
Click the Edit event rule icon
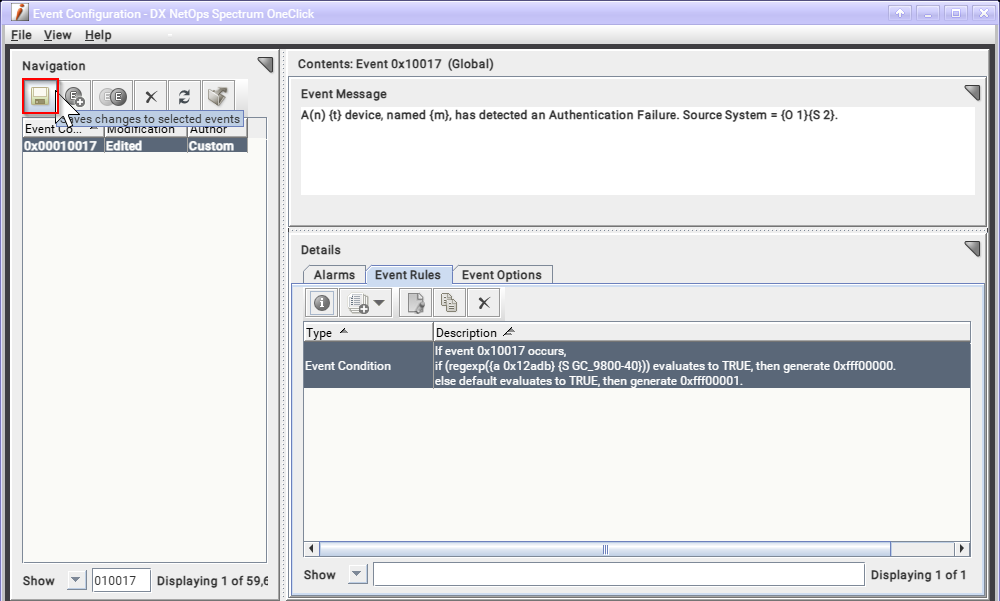pyautogui.click(x=416, y=302)
